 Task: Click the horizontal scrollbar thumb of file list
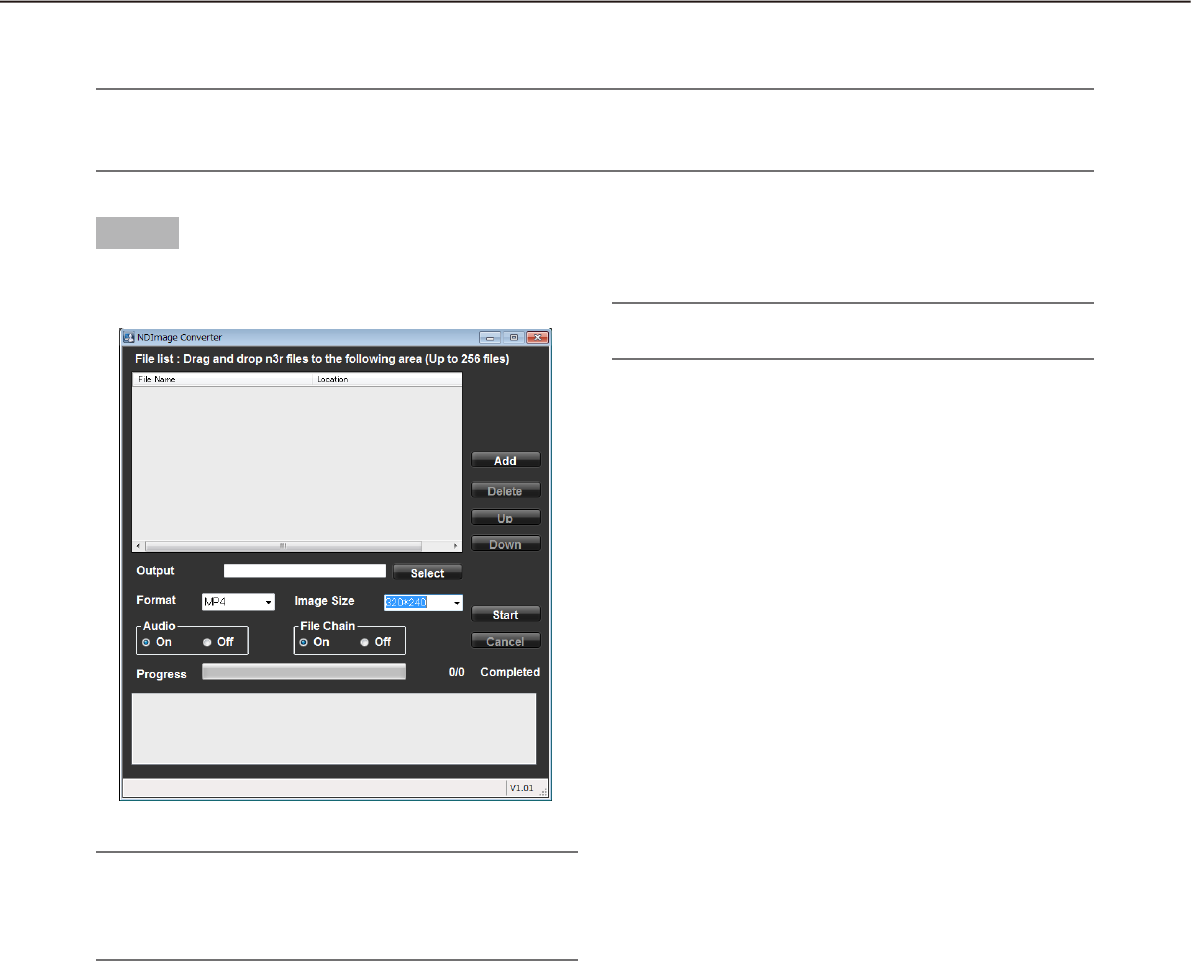pos(283,546)
